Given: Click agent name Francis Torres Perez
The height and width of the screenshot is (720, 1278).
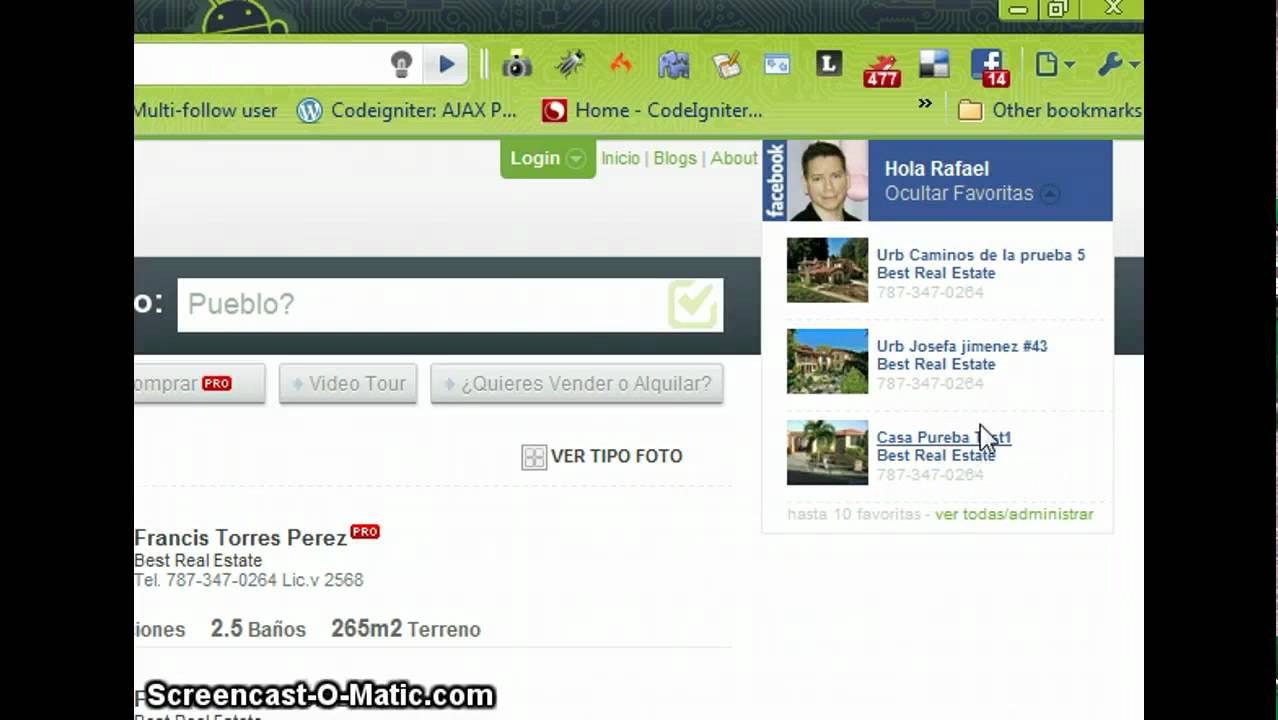Looking at the screenshot, I should (x=240, y=538).
